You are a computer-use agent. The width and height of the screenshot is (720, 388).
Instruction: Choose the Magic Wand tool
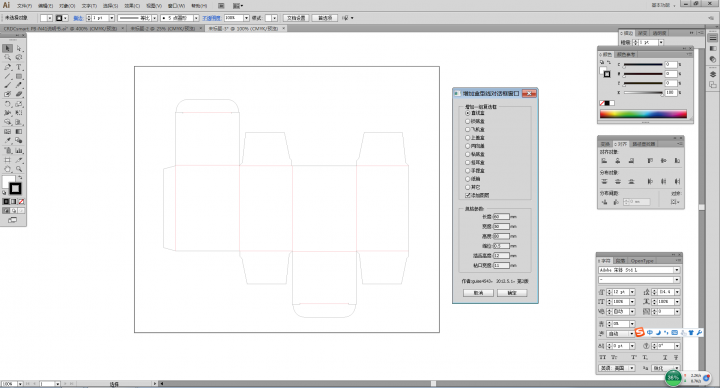point(7,57)
